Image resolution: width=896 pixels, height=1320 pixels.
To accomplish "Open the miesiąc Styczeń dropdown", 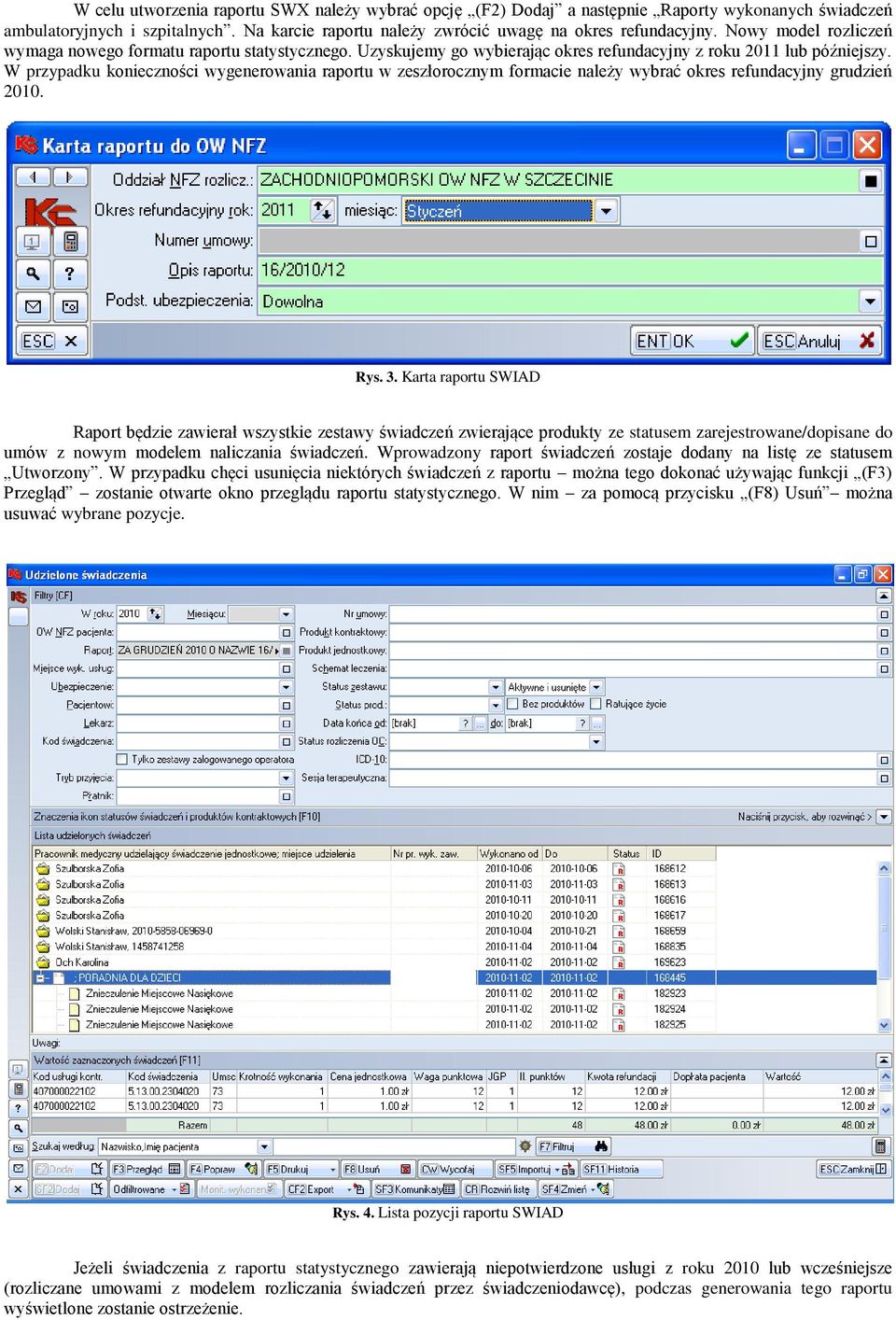I will tap(607, 211).
